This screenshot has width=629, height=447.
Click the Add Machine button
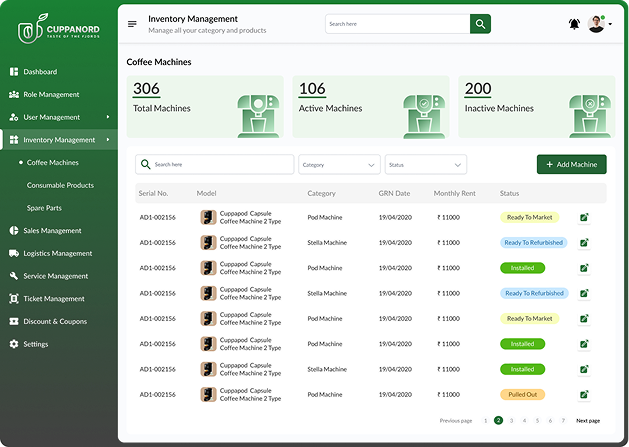(x=572, y=165)
